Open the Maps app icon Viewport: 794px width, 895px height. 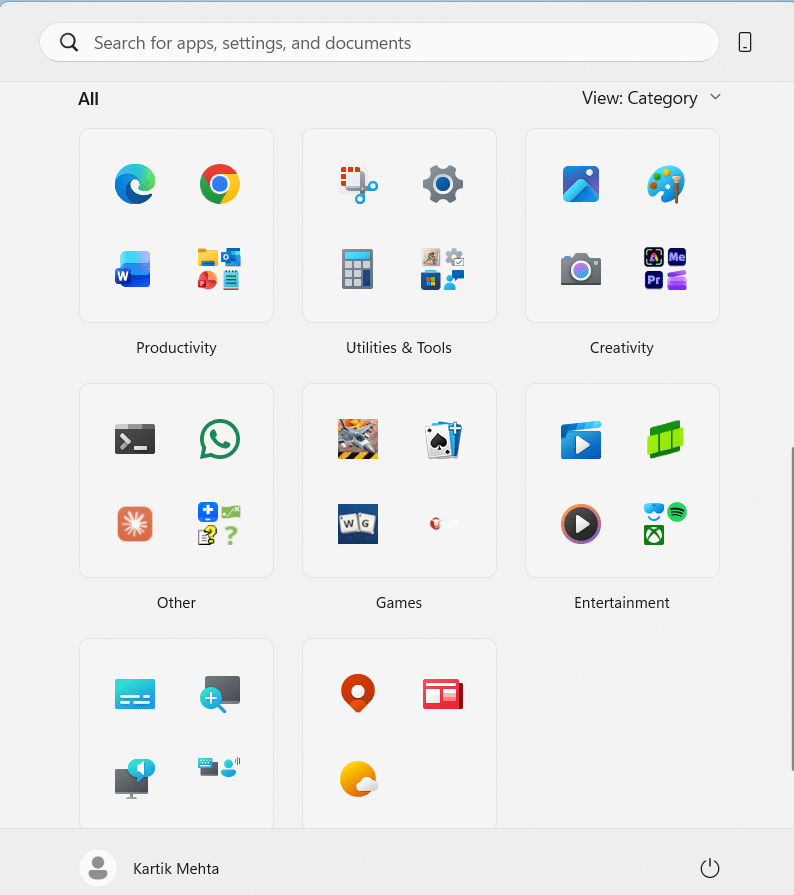(x=357, y=692)
